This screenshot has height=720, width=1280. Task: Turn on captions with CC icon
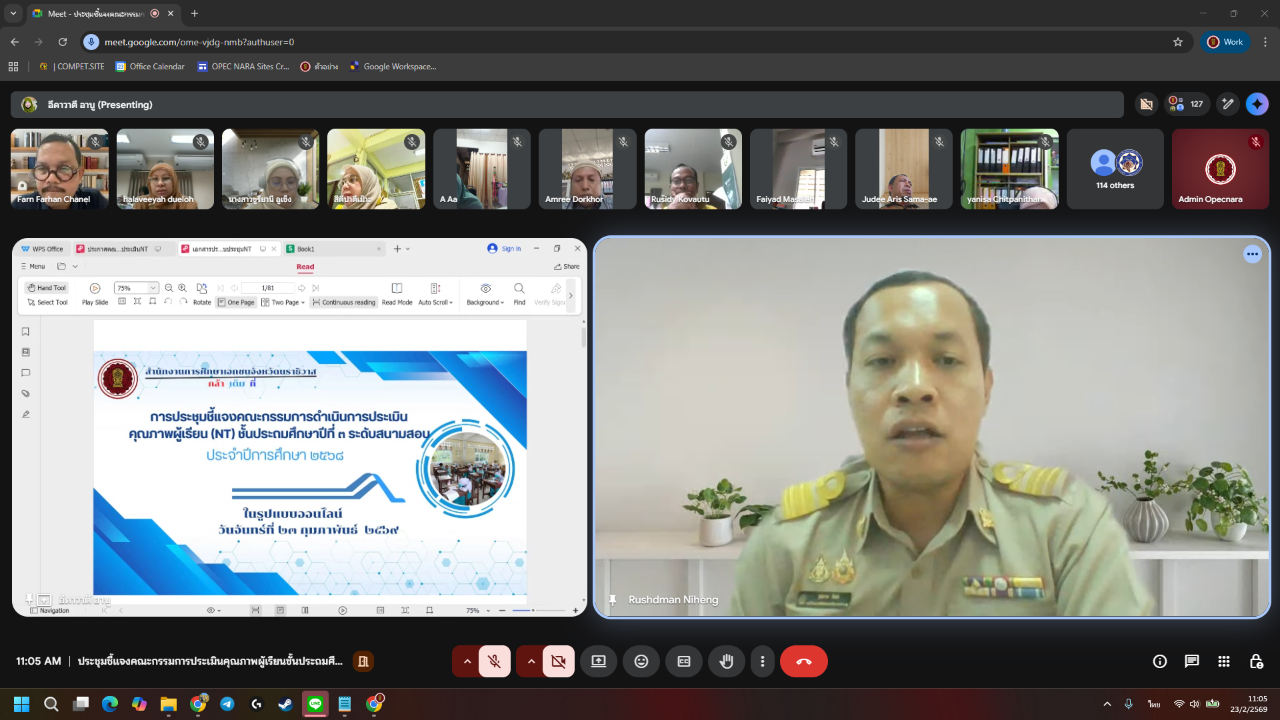click(x=684, y=661)
